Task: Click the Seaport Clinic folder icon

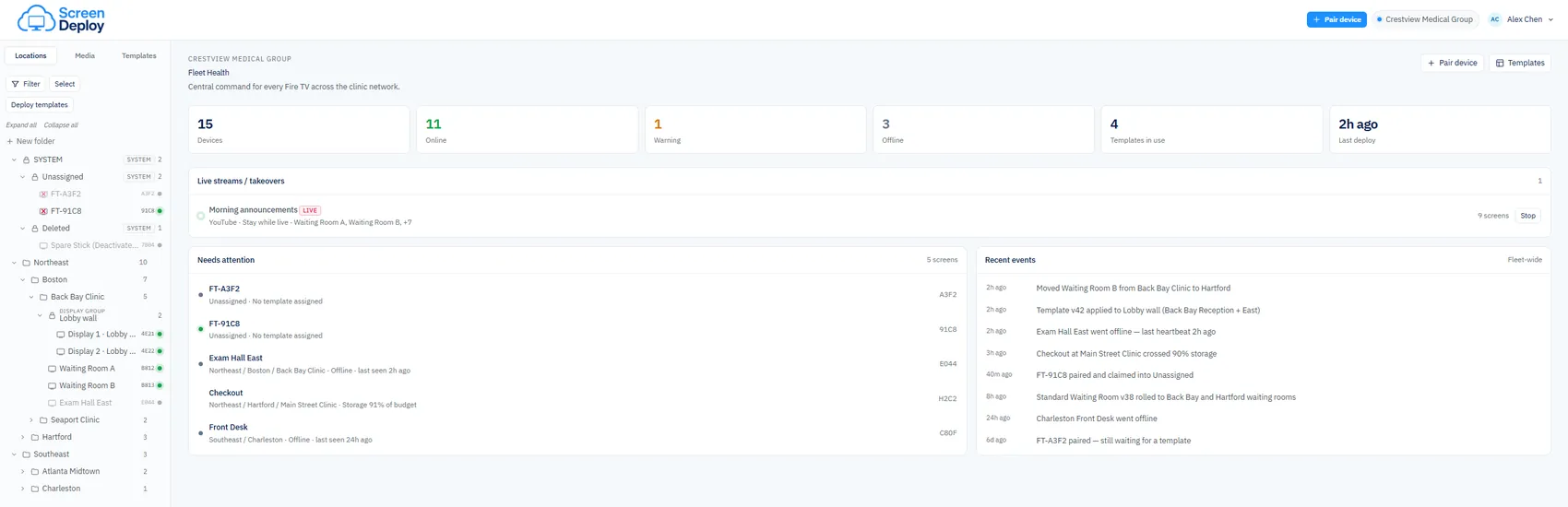Action: click(43, 420)
